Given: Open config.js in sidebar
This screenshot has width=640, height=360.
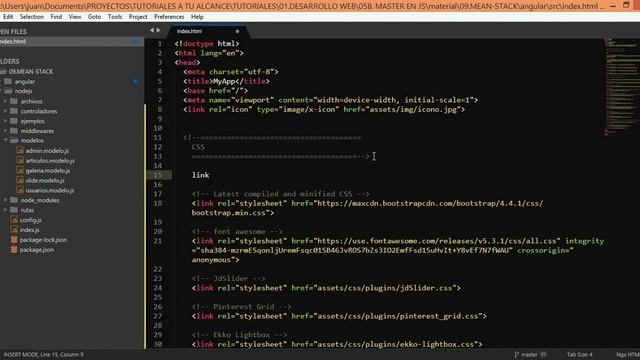Looking at the screenshot, I should (x=31, y=220).
